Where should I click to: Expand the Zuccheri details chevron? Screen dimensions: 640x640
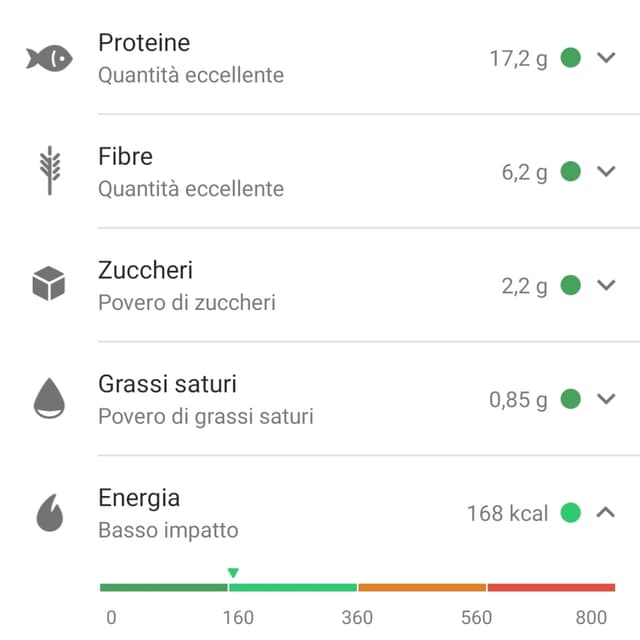tap(606, 284)
